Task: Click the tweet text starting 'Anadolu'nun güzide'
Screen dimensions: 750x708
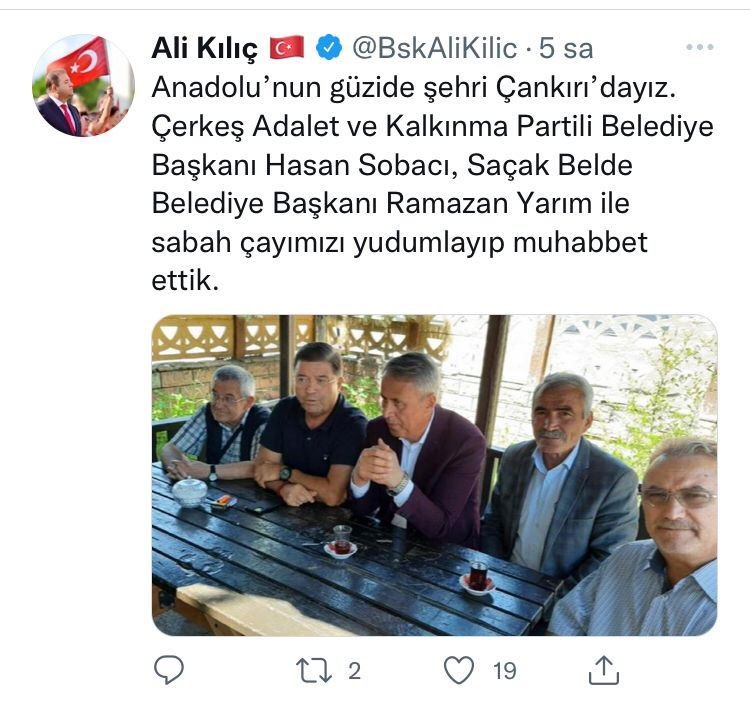Action: [432, 184]
